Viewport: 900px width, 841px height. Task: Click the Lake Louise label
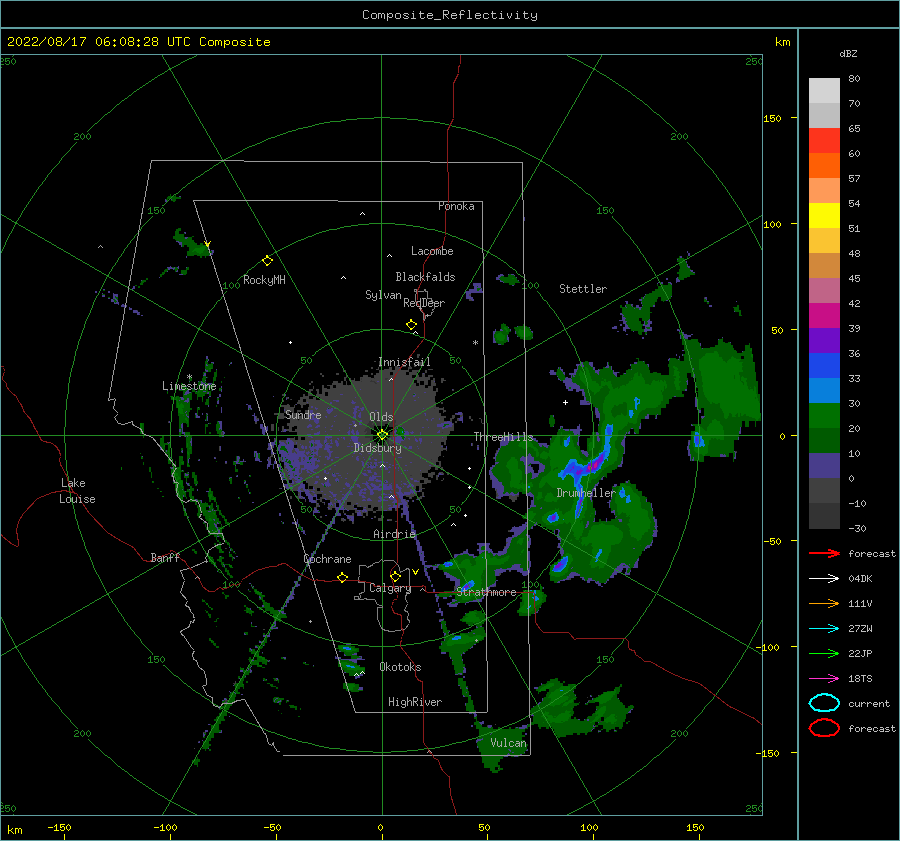point(77,491)
